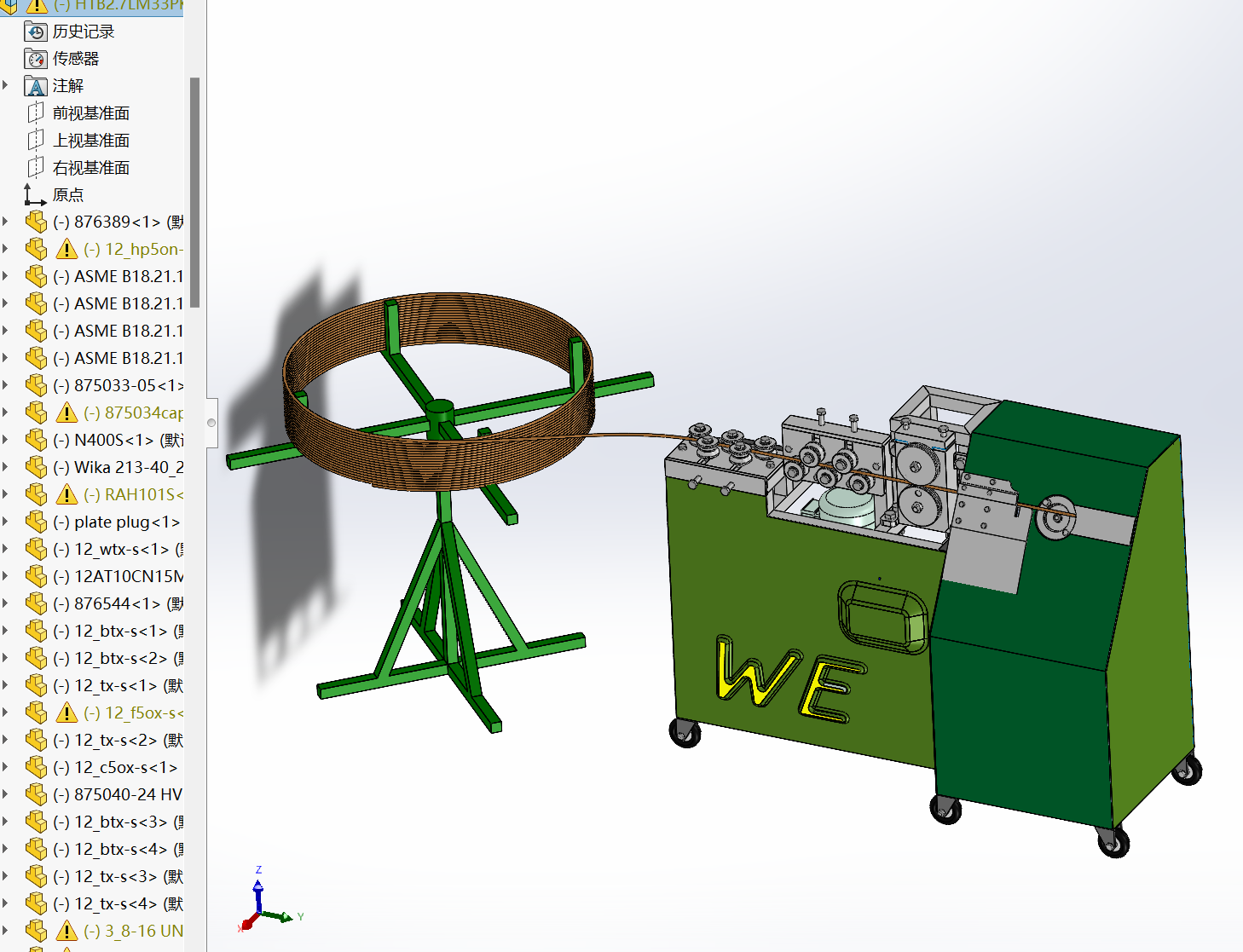1243x952 pixels.
Task: Click the part icon for 876389<1>
Action: click(36, 222)
